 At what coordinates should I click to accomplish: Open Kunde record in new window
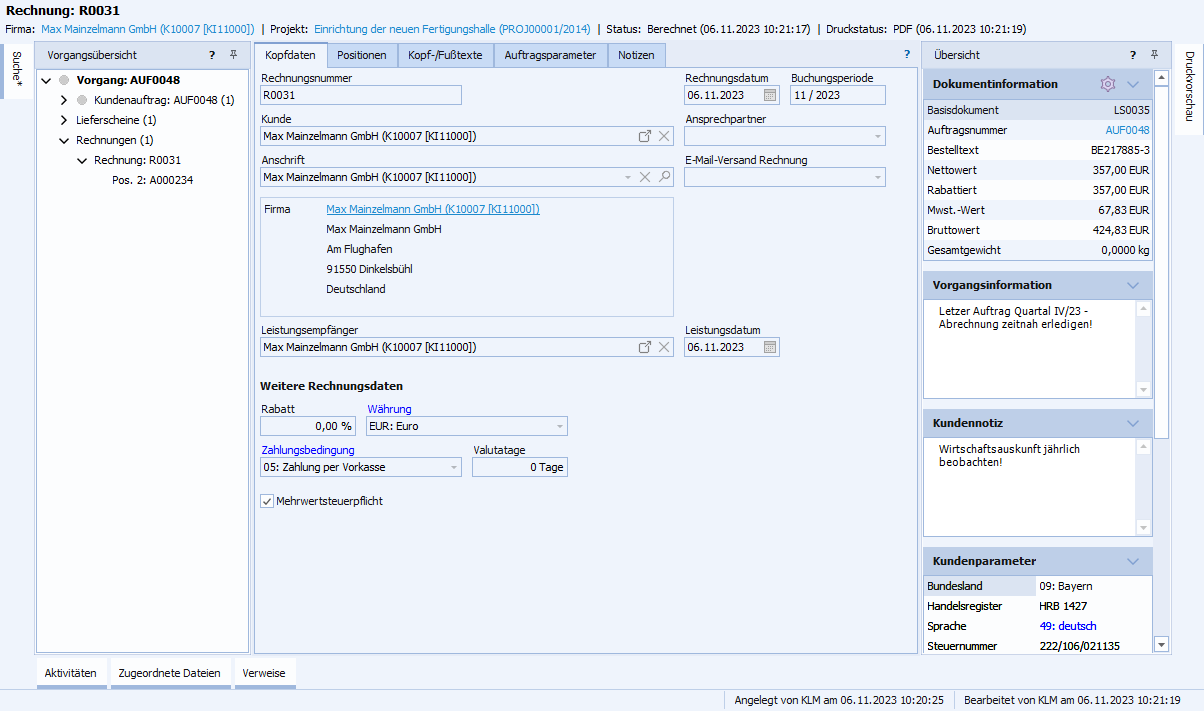pyautogui.click(x=645, y=136)
